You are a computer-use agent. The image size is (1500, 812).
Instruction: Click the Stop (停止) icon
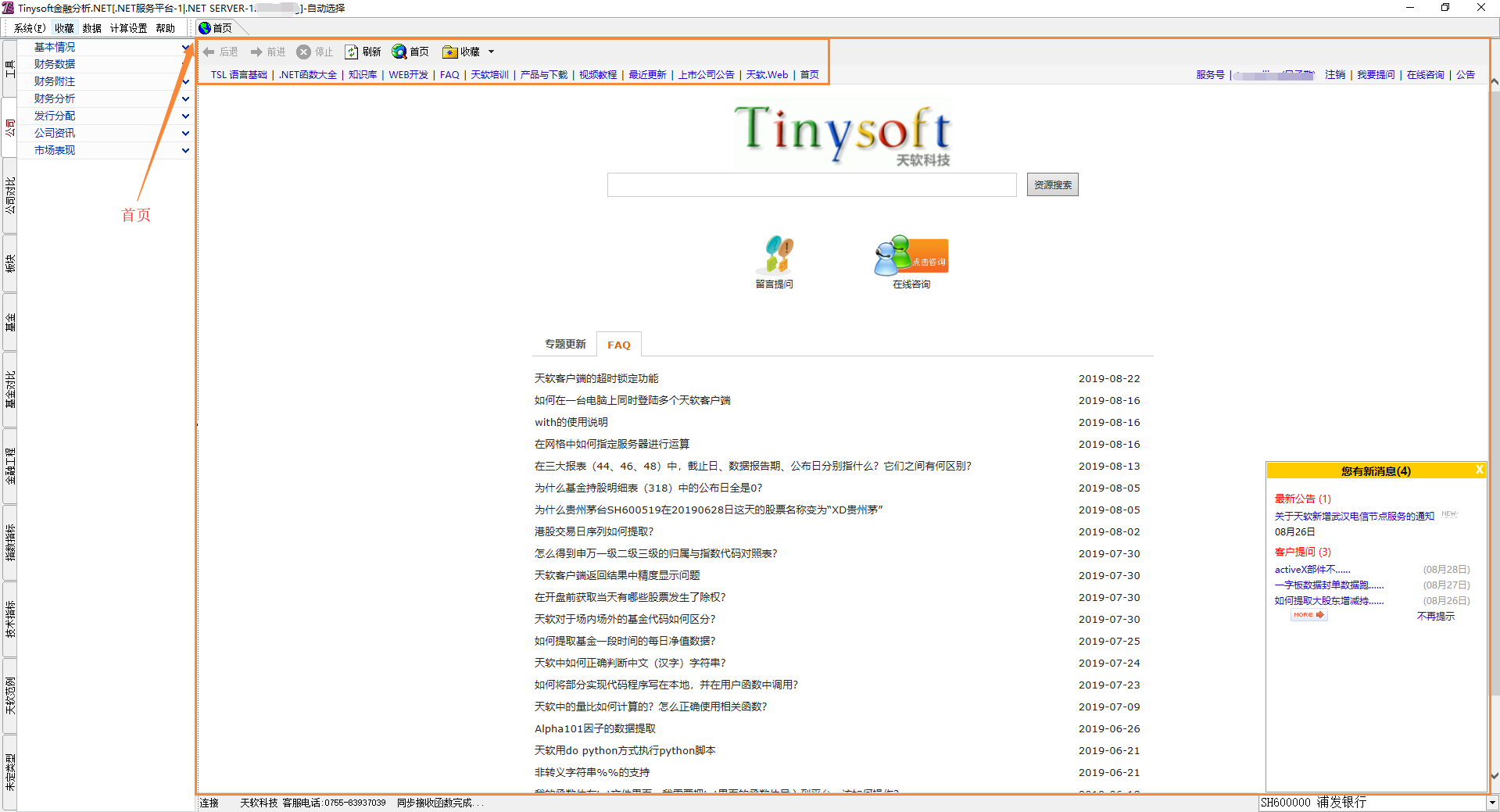click(x=304, y=52)
